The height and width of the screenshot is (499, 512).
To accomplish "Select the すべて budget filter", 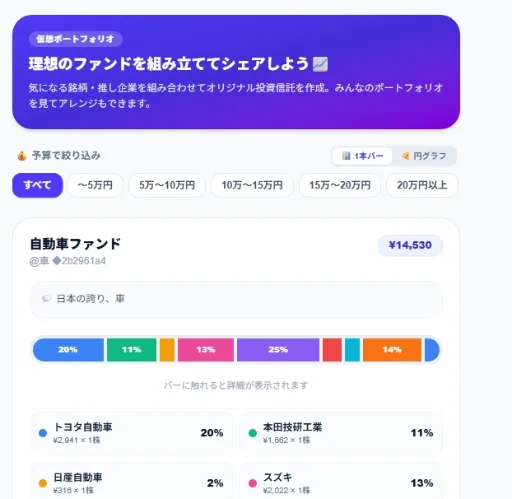I will [x=37, y=185].
